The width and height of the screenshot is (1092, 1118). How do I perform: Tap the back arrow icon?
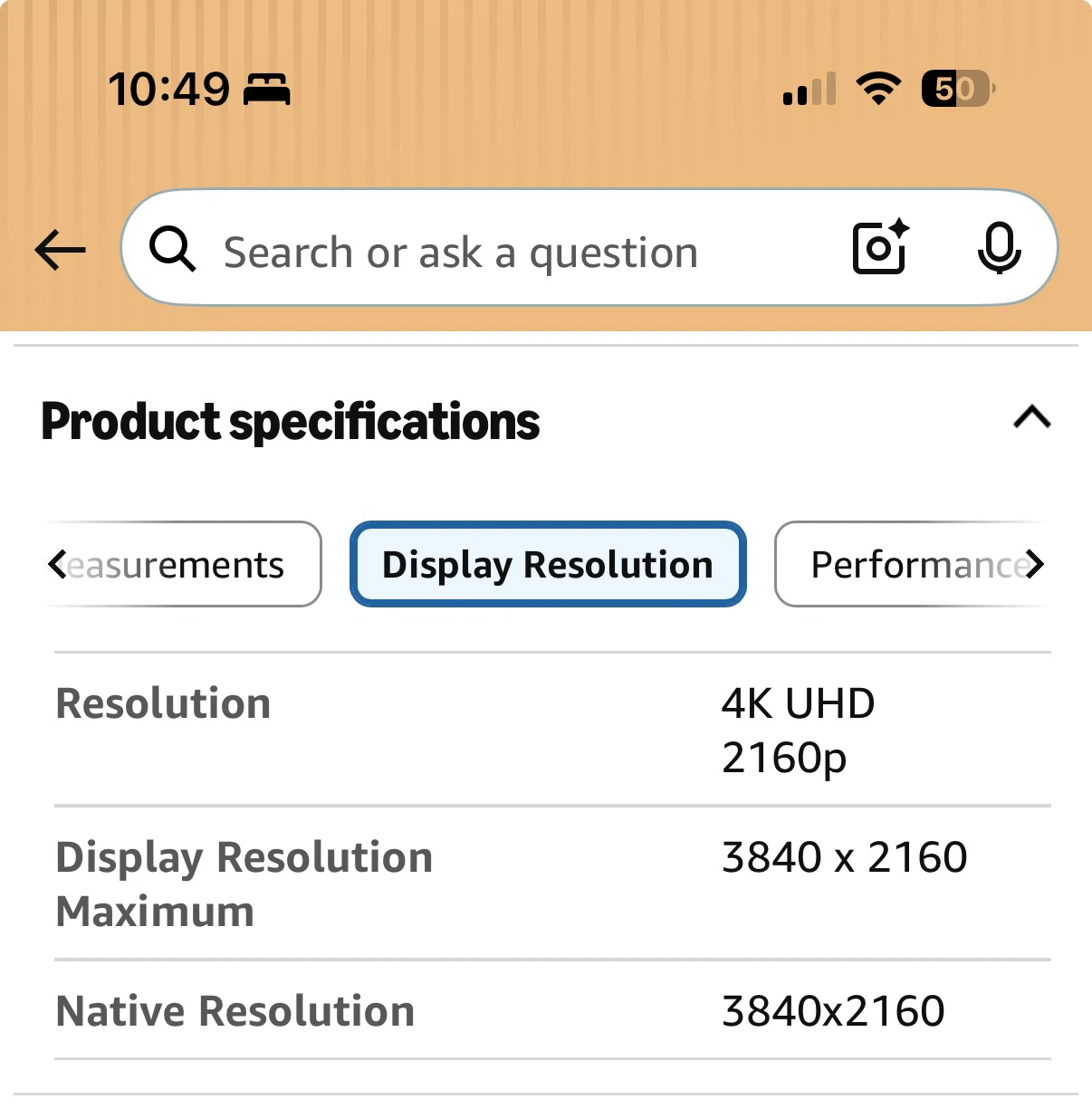60,250
